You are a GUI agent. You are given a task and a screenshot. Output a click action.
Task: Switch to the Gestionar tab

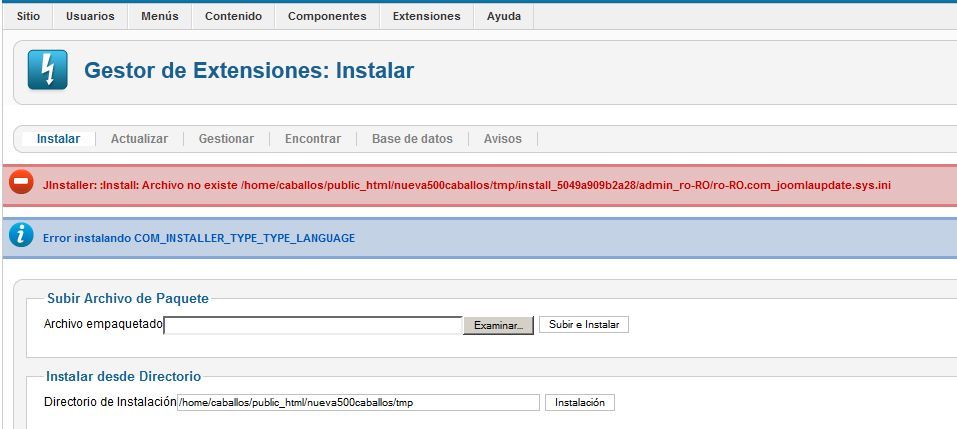point(226,139)
